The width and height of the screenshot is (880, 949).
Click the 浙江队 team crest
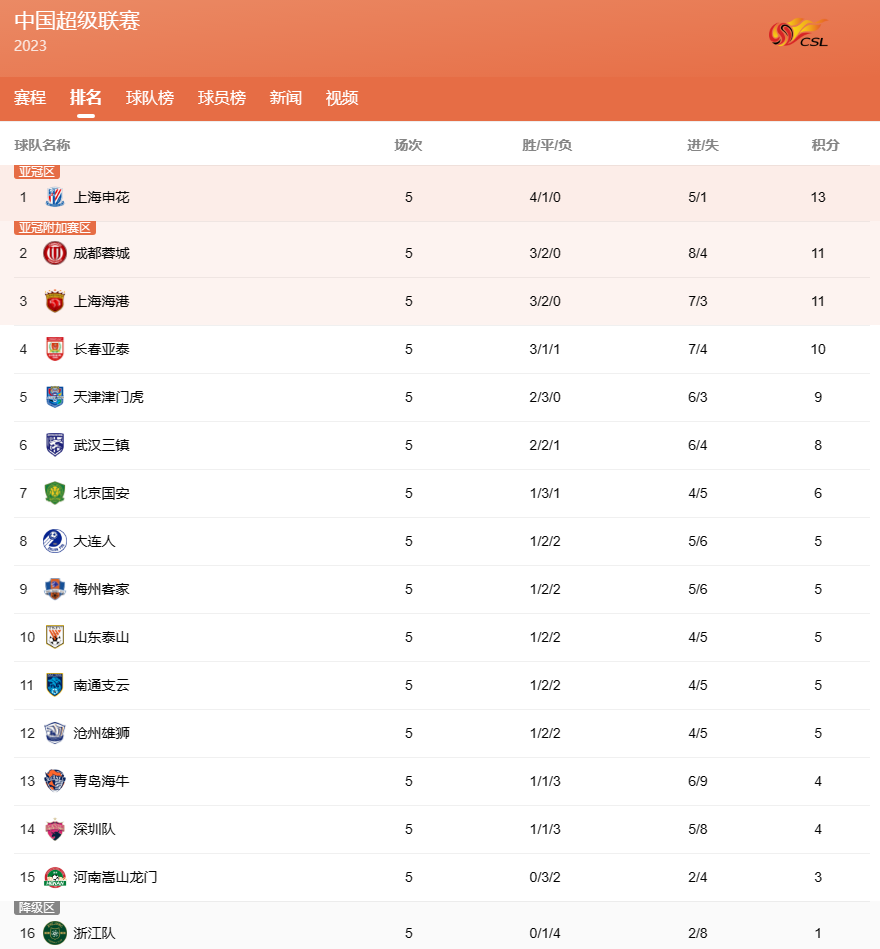pos(54,933)
